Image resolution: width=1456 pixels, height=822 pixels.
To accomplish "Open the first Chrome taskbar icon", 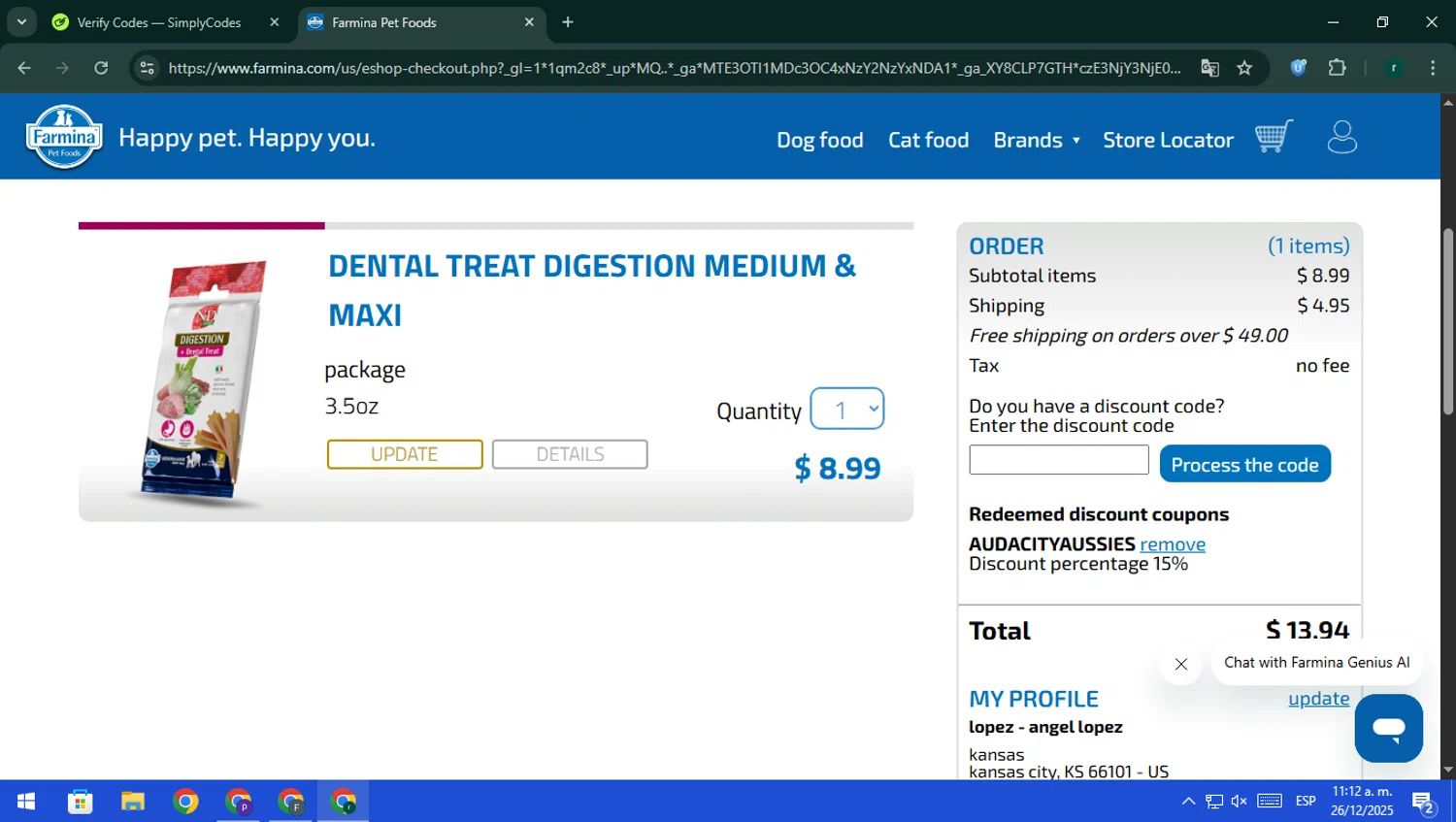I will pyautogui.click(x=185, y=802).
